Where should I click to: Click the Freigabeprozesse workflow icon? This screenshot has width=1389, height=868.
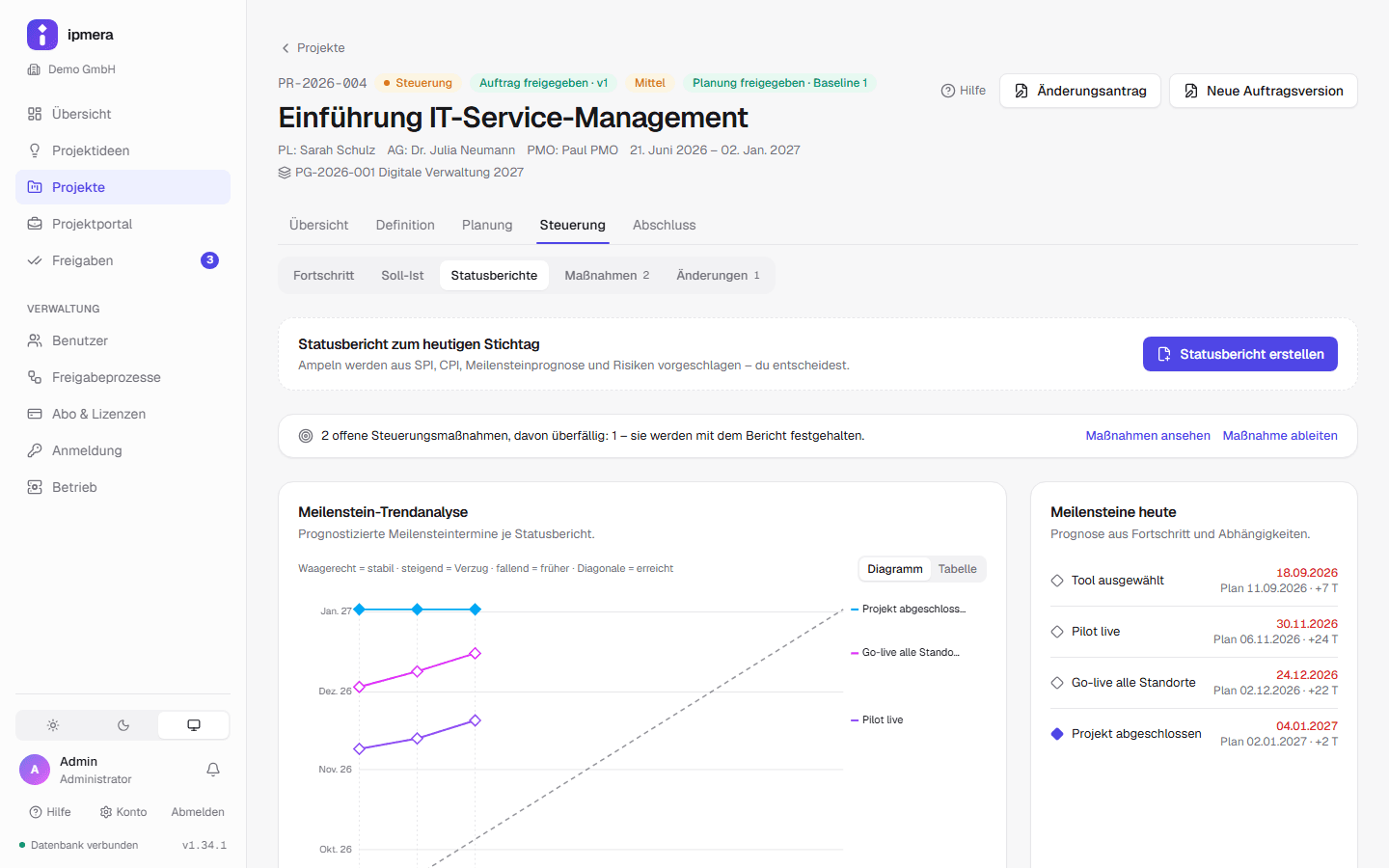[x=35, y=377]
